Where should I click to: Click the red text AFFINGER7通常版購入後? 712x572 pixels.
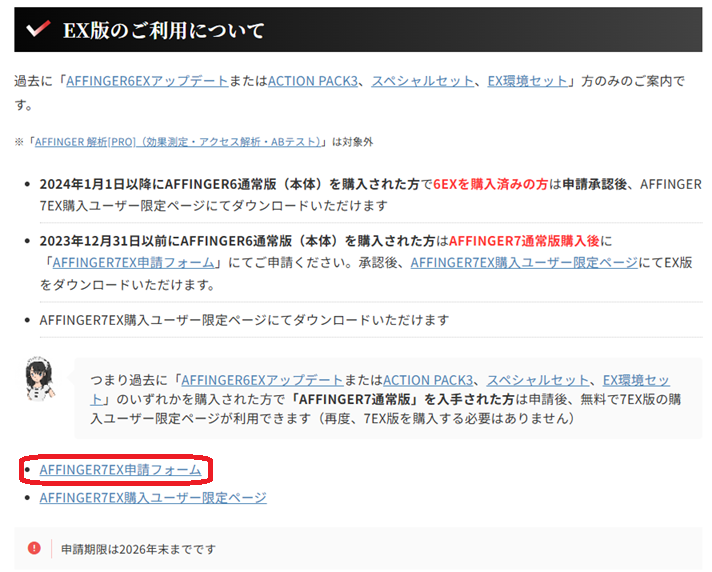(x=524, y=241)
